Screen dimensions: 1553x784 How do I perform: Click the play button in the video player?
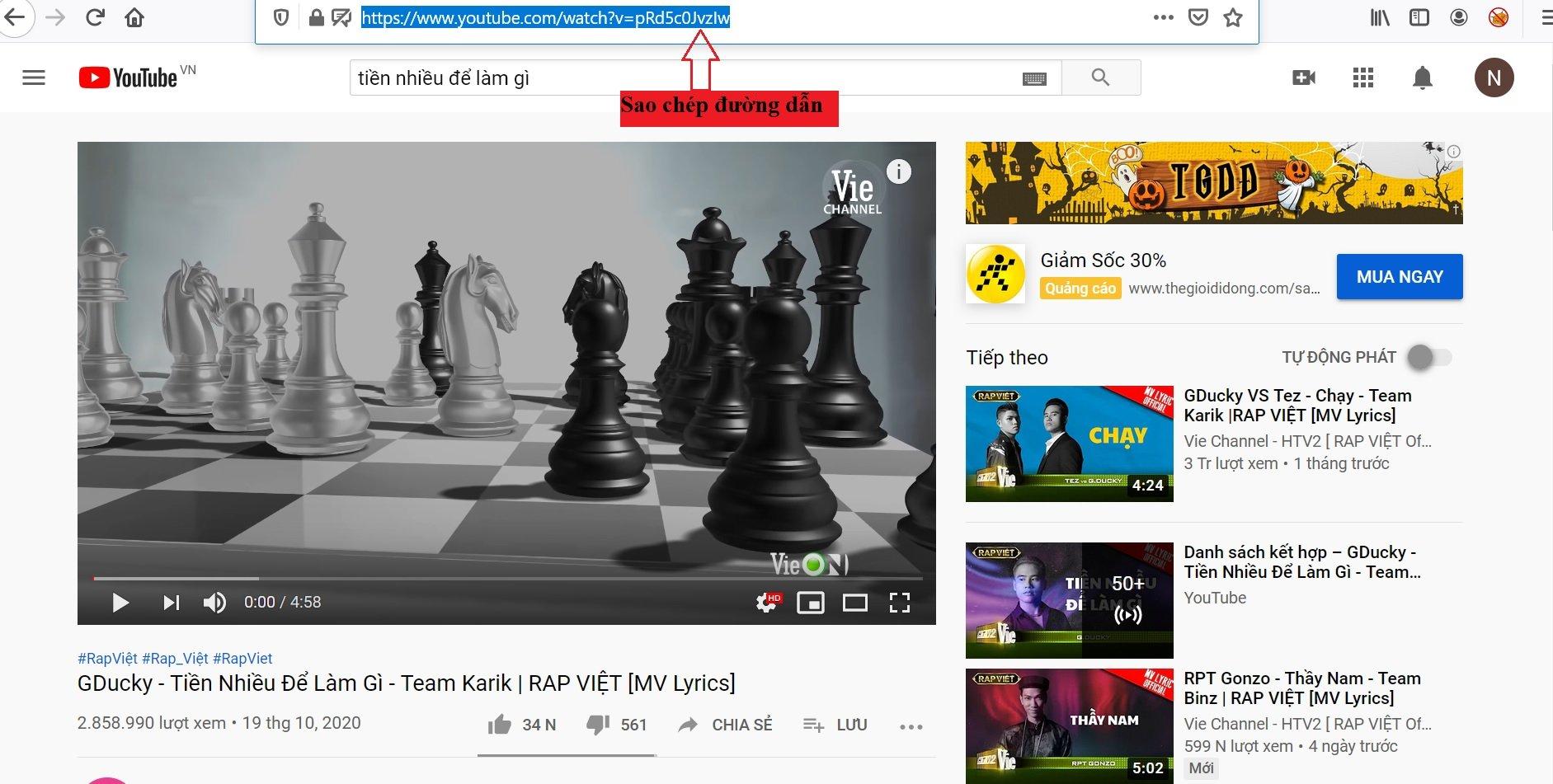pyautogui.click(x=120, y=603)
